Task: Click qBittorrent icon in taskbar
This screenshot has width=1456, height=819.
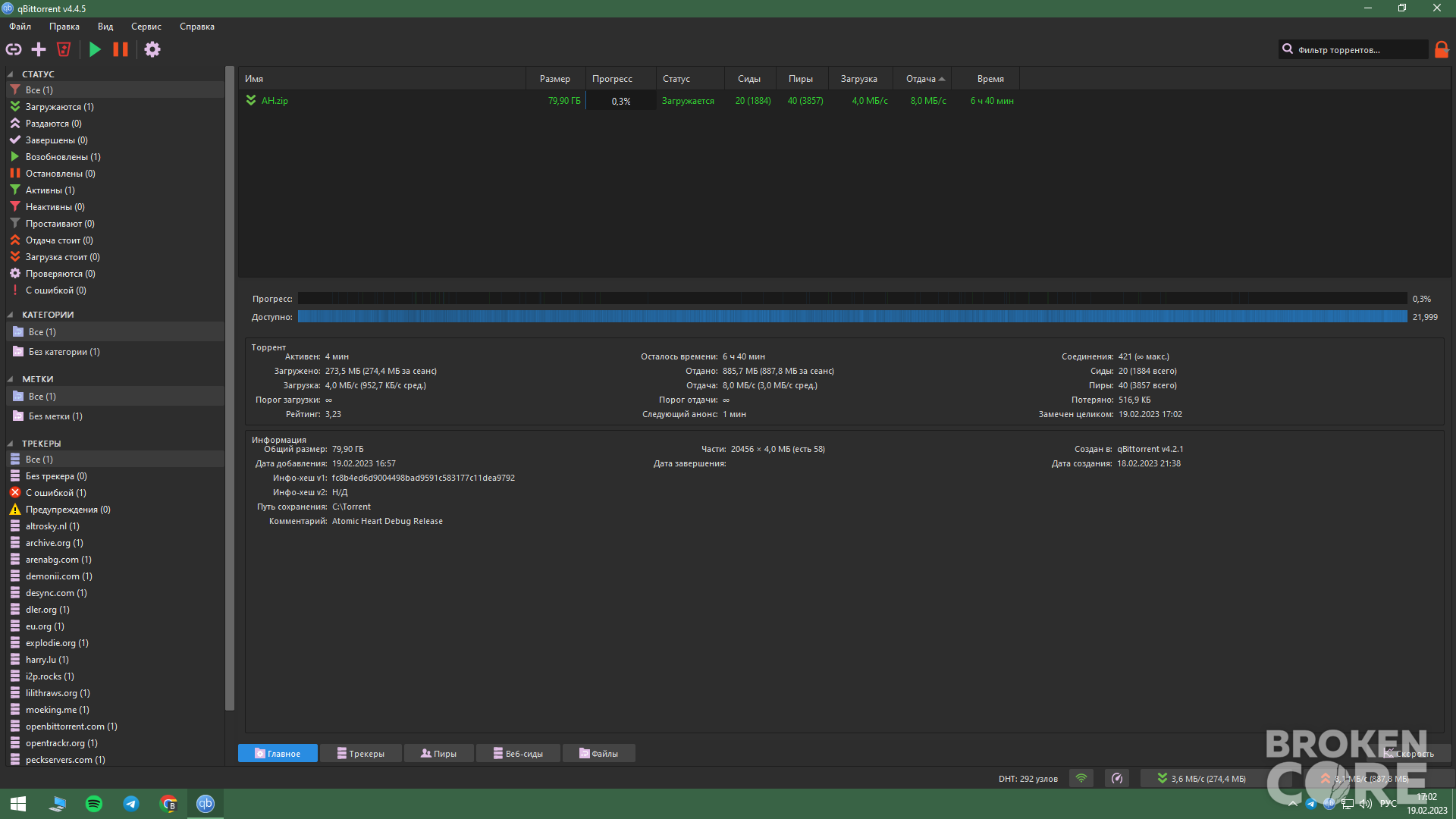Action: click(x=206, y=804)
